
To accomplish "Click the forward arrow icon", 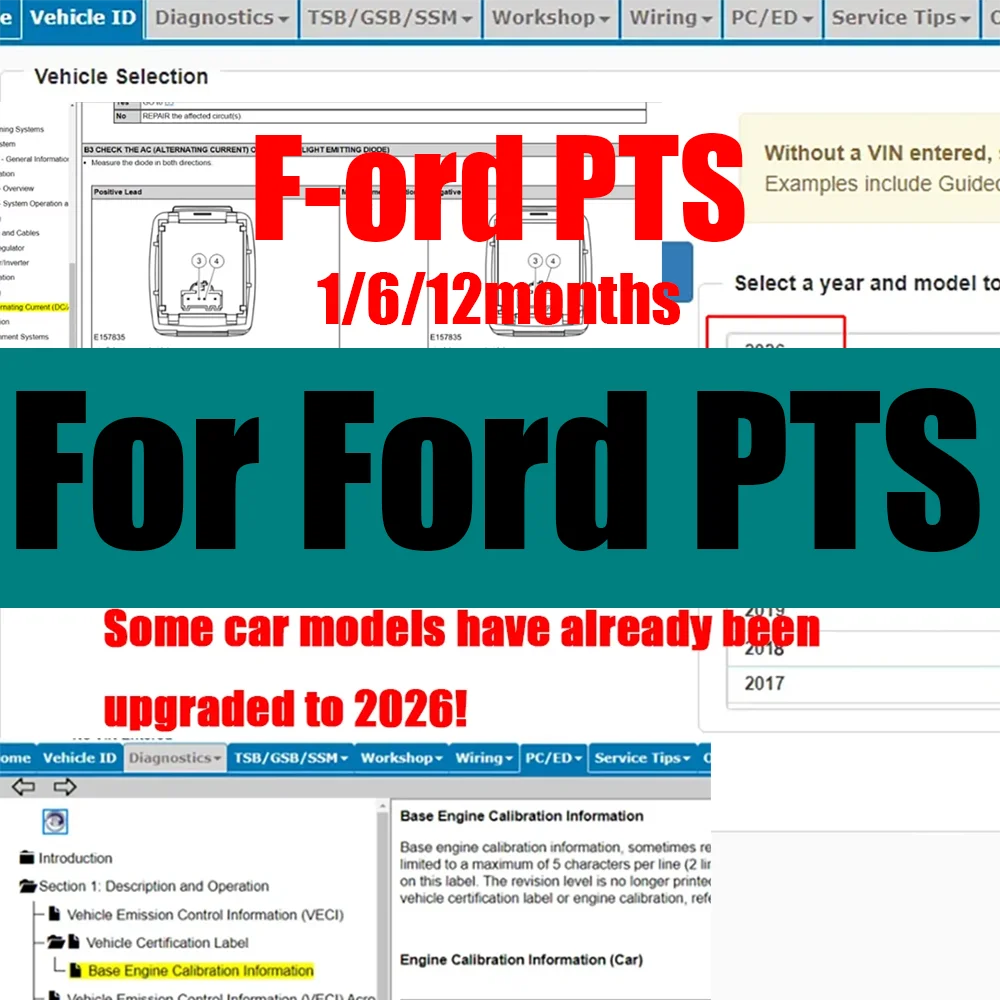I will [64, 786].
